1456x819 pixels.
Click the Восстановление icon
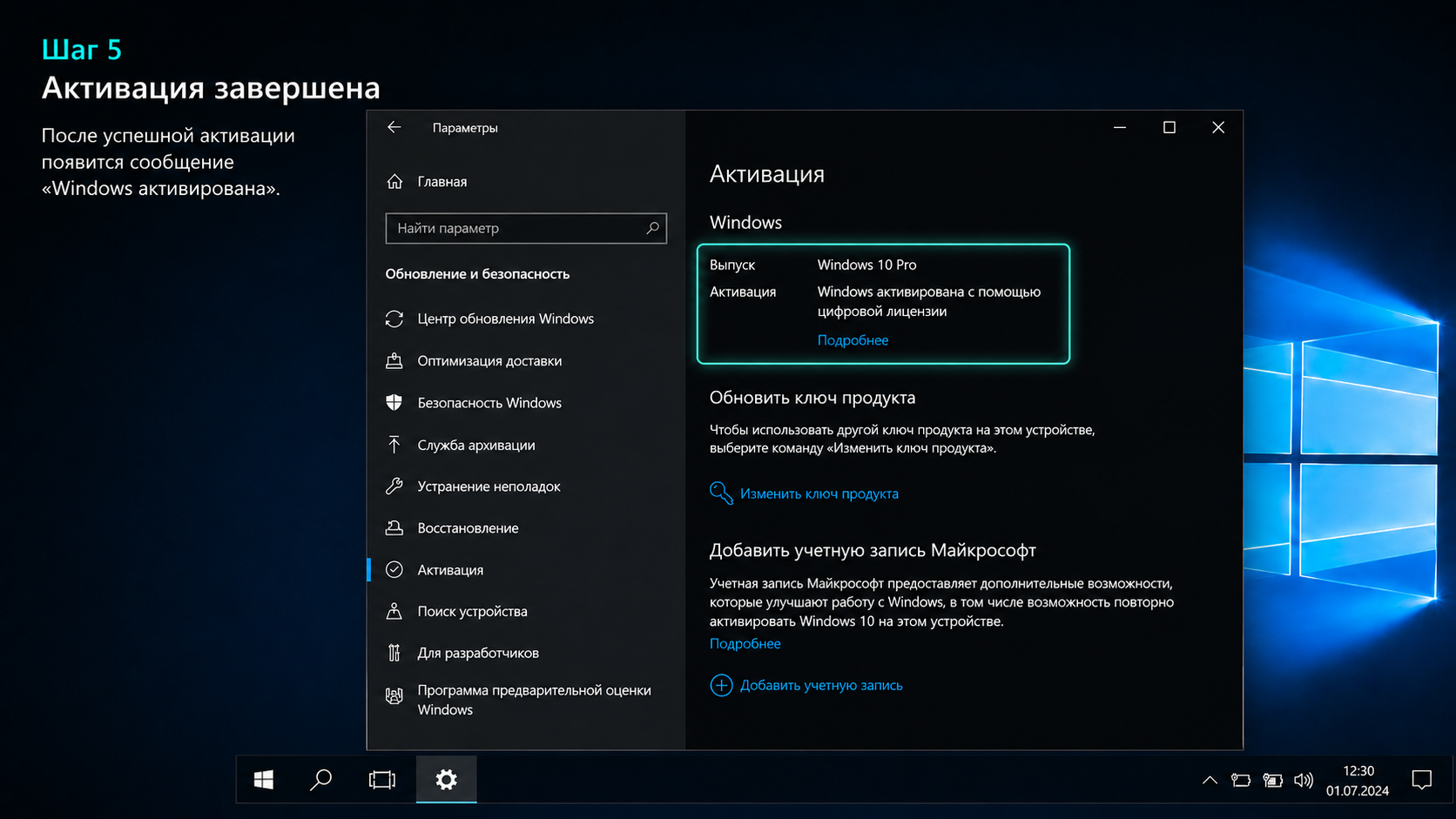[x=394, y=527]
